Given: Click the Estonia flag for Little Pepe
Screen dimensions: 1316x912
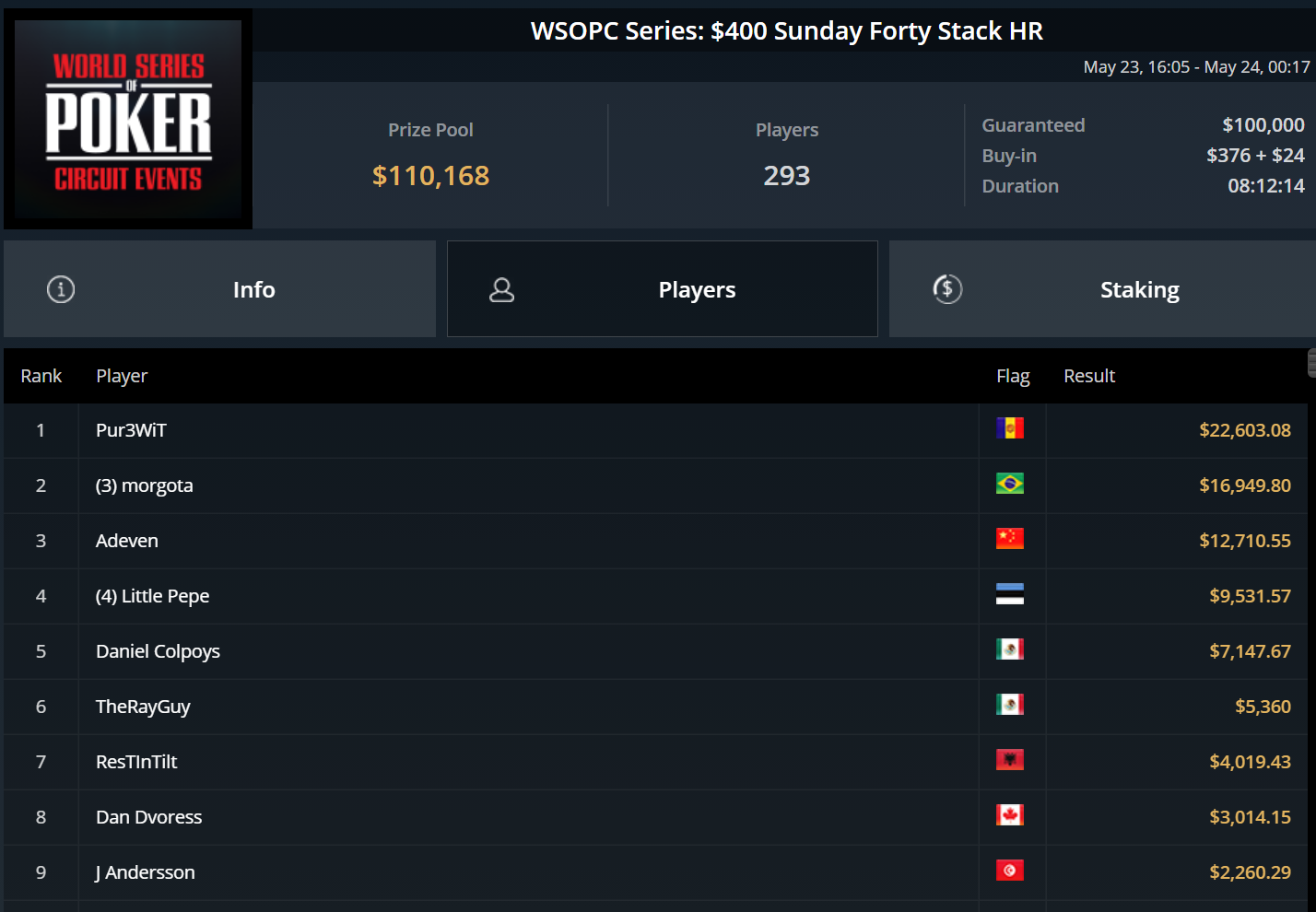Looking at the screenshot, I should pyautogui.click(x=1010, y=594).
